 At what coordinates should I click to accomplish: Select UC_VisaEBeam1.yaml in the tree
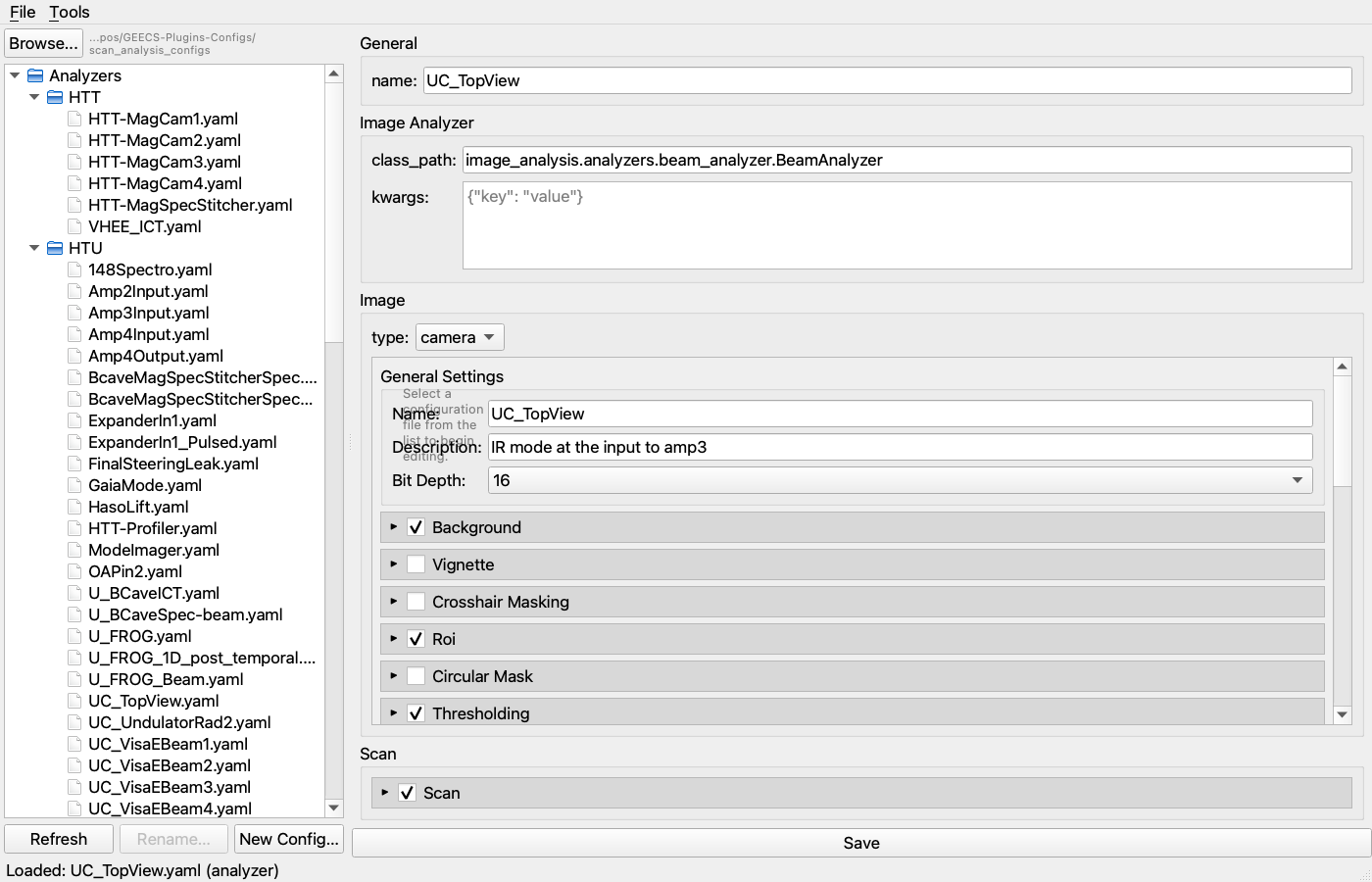(168, 744)
